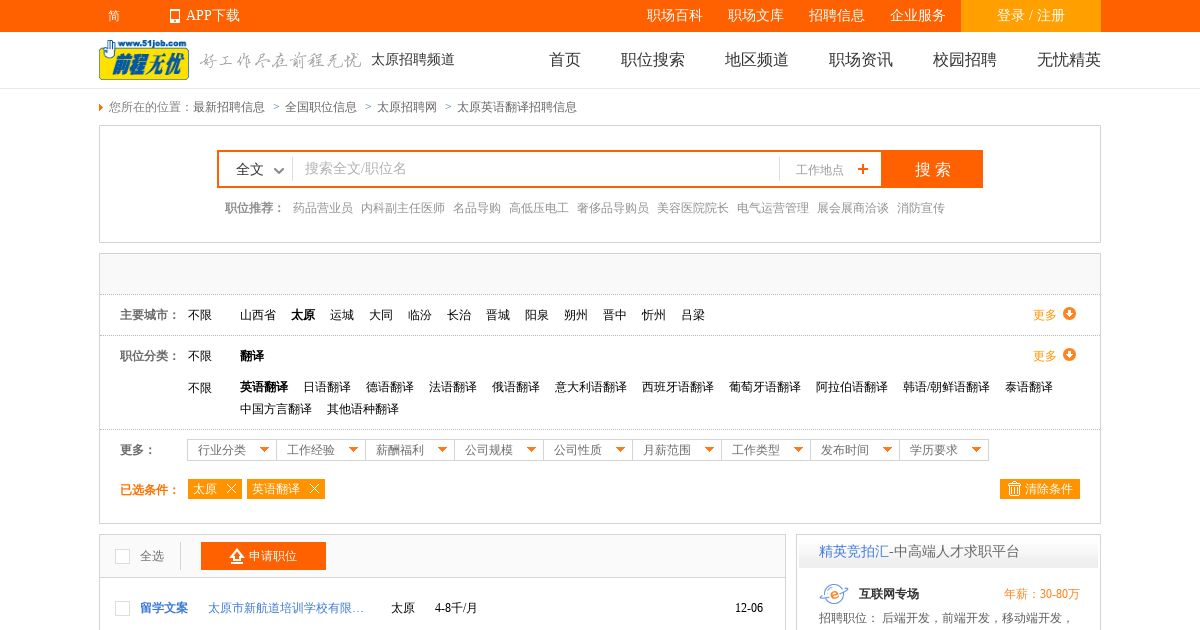Select 西班牙语翻译 job category
The image size is (1200, 630).
click(678, 387)
